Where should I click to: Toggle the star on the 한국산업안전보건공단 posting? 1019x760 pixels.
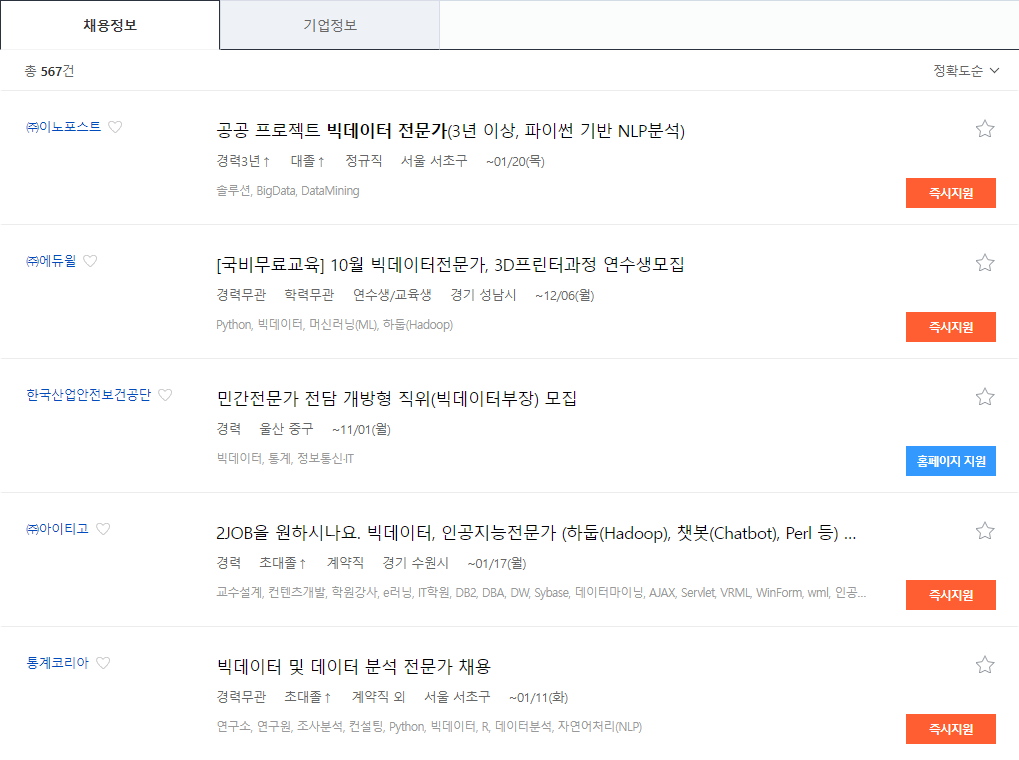tap(984, 396)
